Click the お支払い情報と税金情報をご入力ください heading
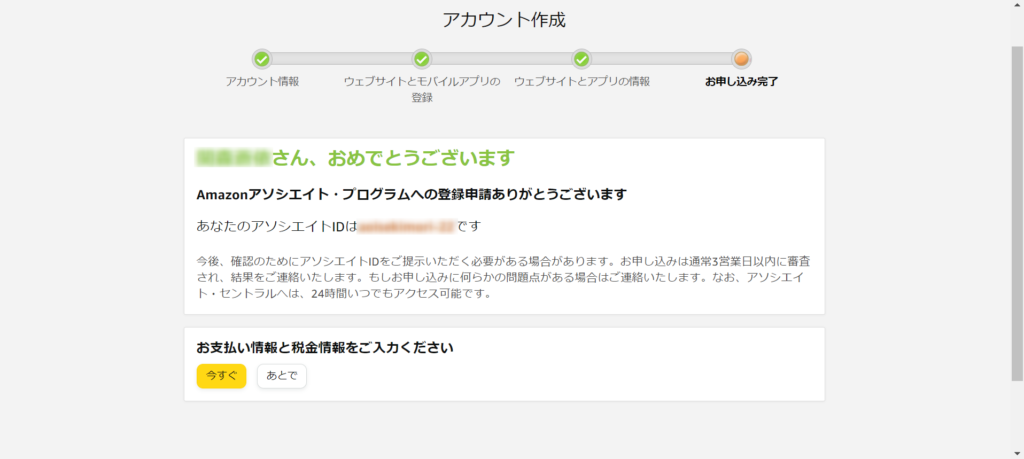 325,348
